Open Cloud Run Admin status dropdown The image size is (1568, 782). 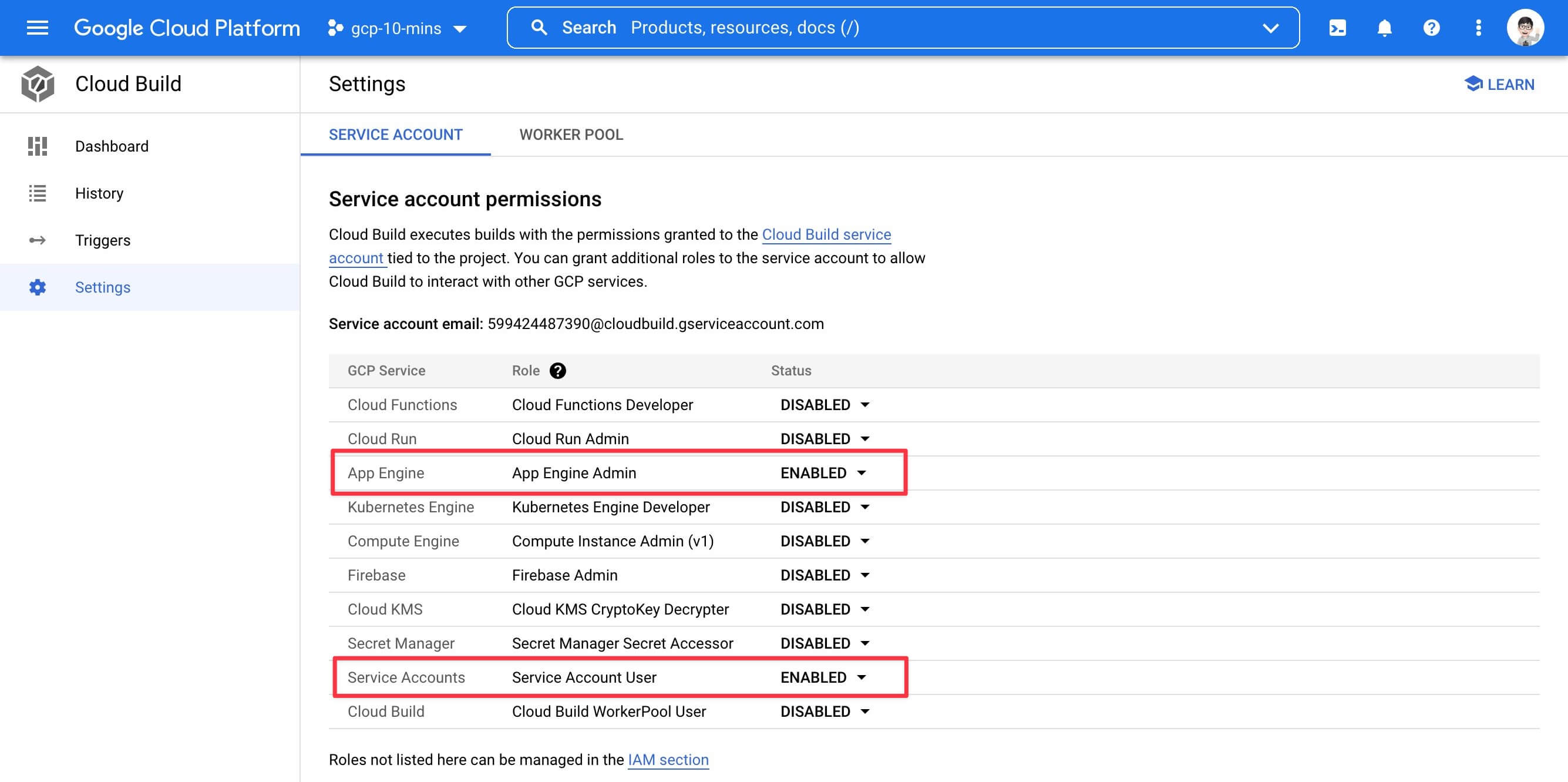[825, 439]
